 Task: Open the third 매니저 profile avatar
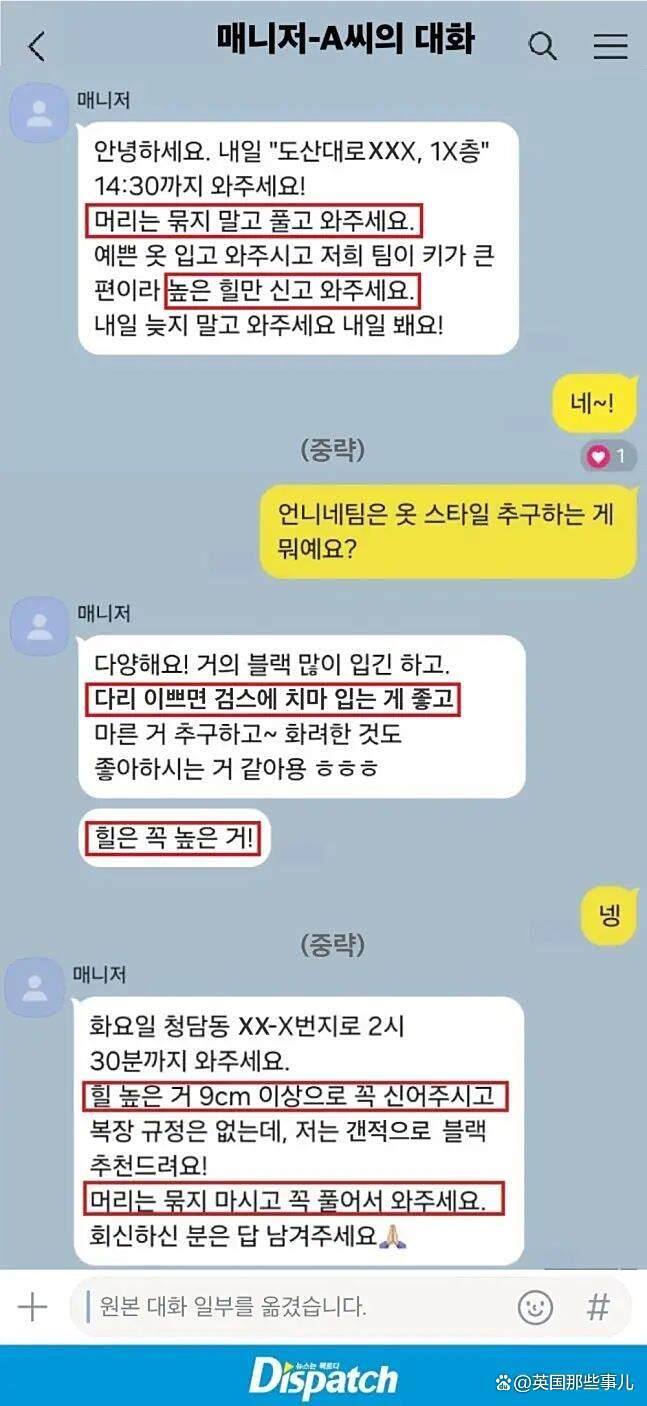coord(35,988)
